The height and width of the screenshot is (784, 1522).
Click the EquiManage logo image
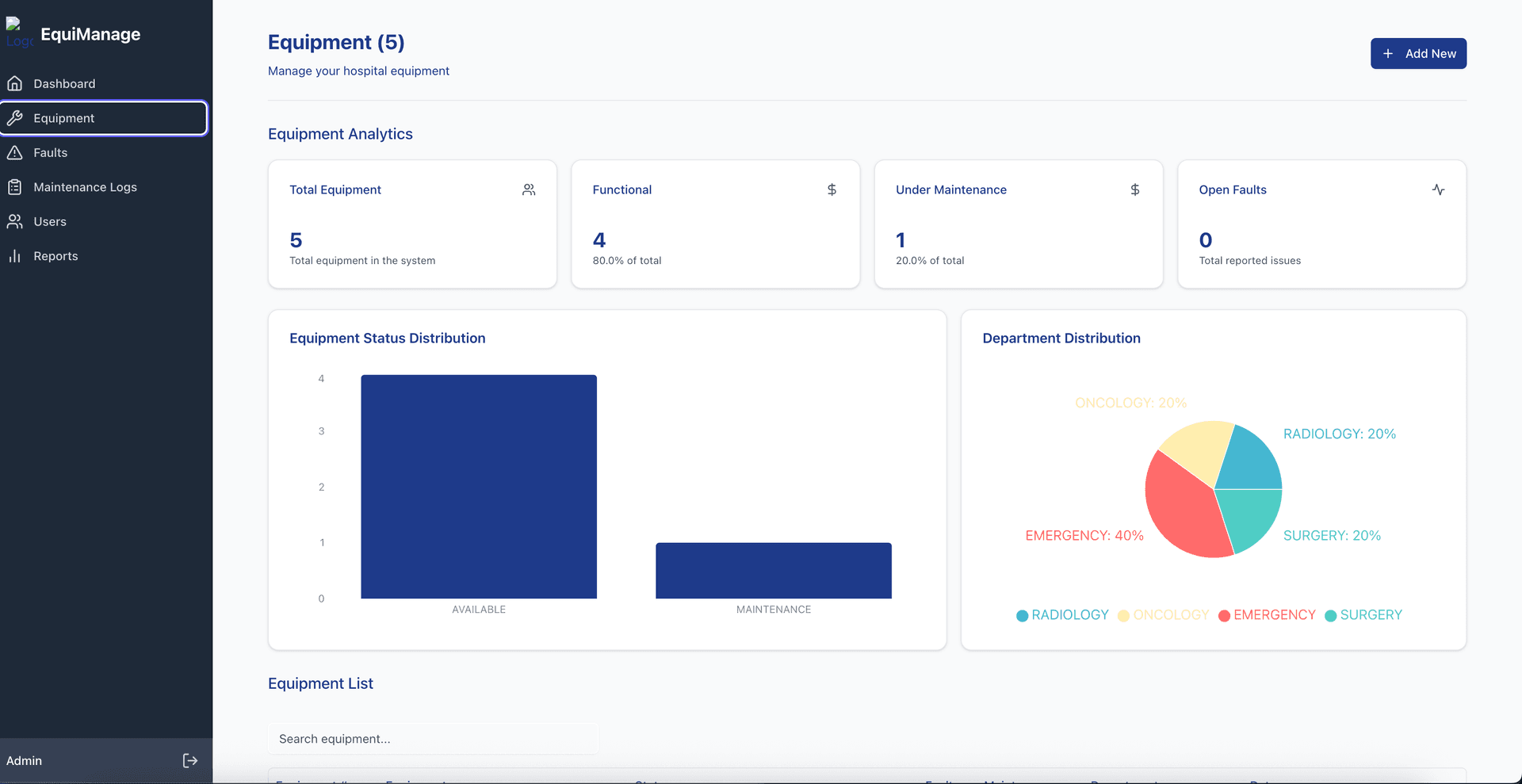(19, 33)
